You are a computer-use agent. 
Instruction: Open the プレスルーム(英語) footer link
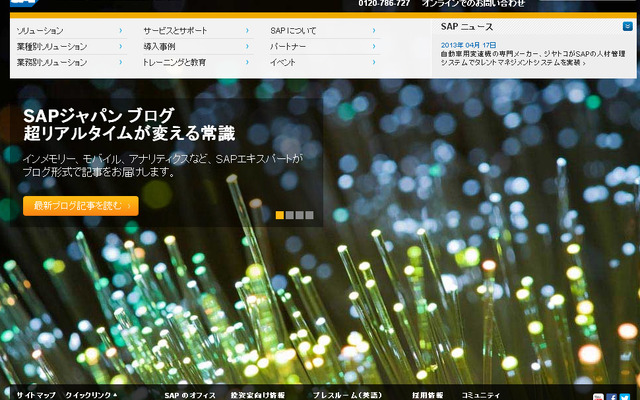click(347, 395)
